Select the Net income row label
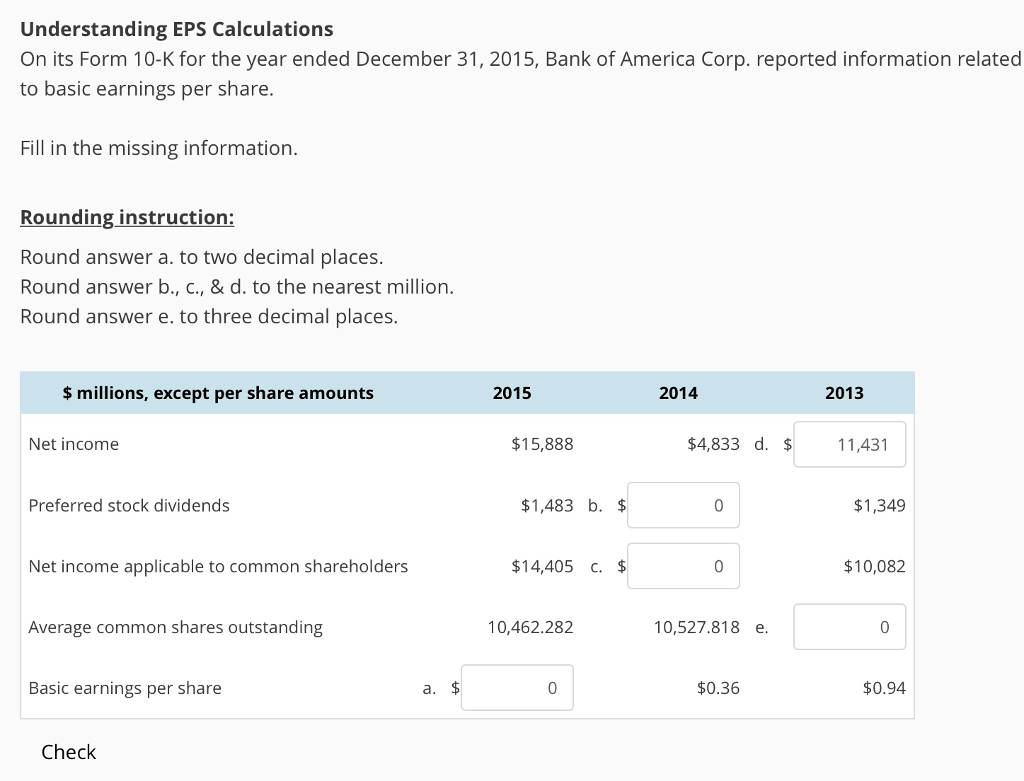 (x=73, y=443)
